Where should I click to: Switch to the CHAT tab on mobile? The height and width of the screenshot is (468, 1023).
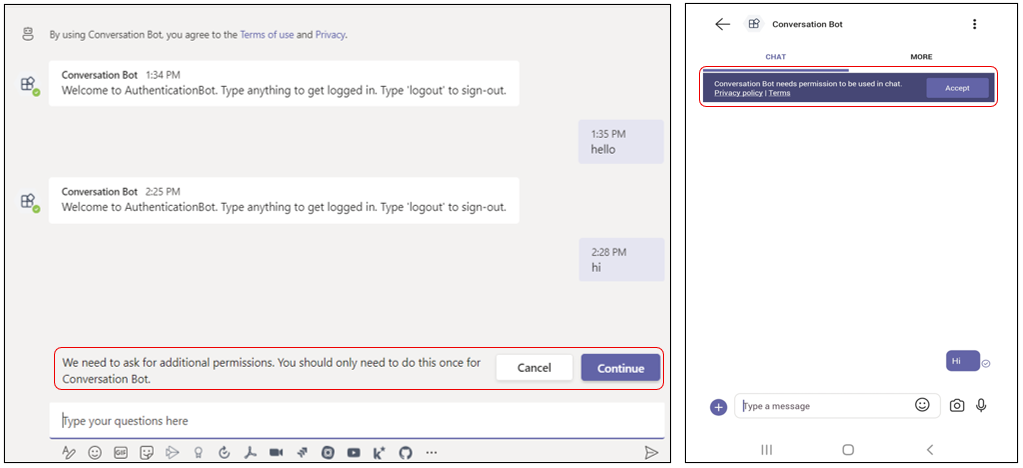(775, 57)
